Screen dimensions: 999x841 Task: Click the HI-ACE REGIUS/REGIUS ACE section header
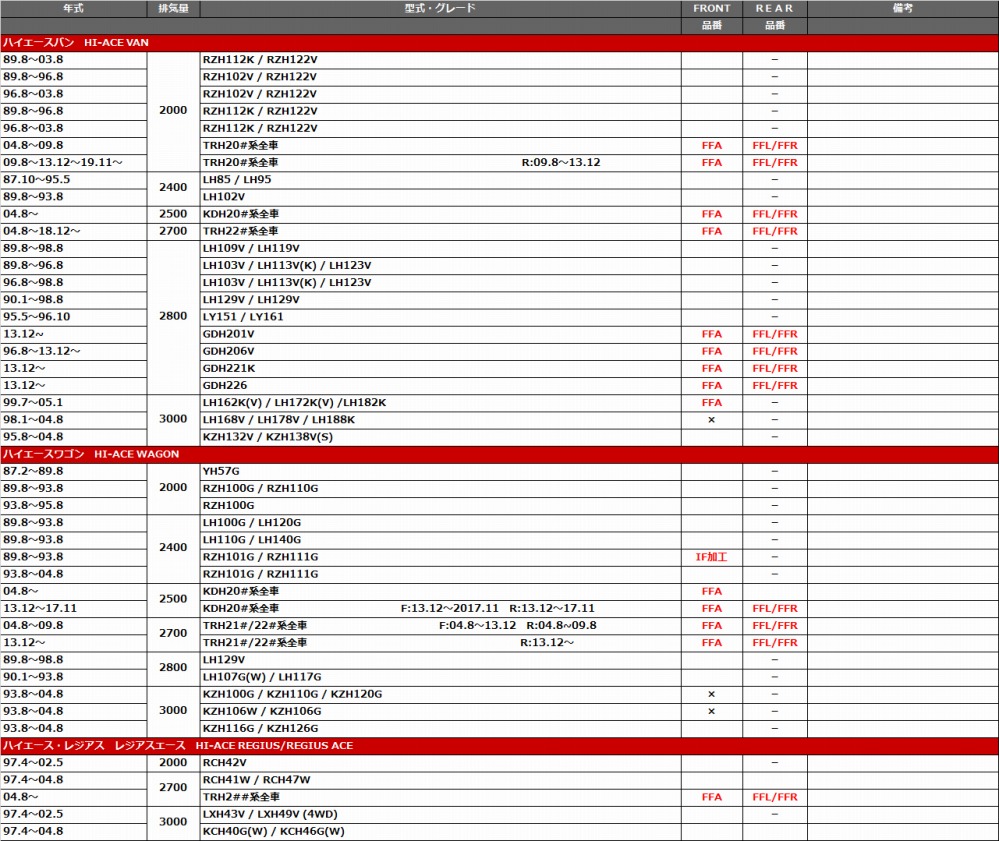click(x=500, y=745)
